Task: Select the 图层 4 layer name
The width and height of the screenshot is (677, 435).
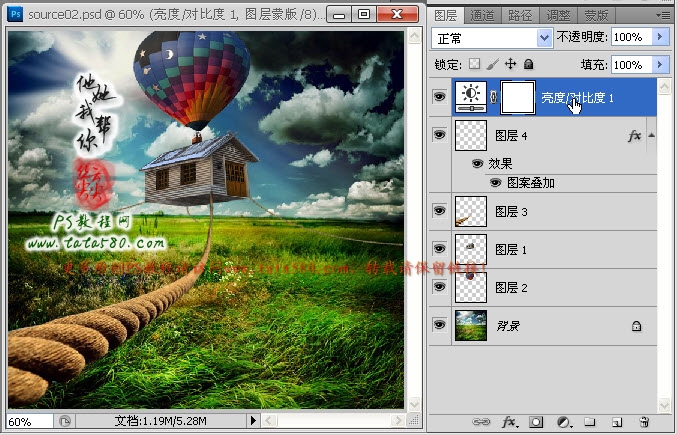Action: pyautogui.click(x=511, y=136)
